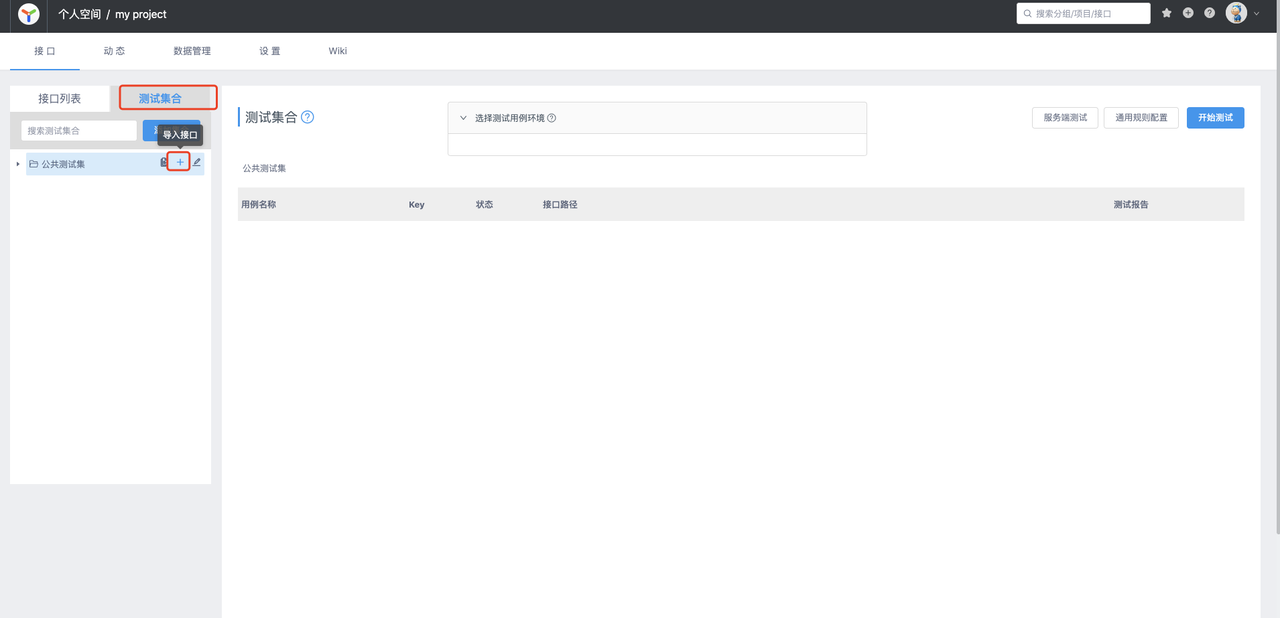The height and width of the screenshot is (618, 1280).
Task: Click the YApi logo icon
Action: click(30, 14)
